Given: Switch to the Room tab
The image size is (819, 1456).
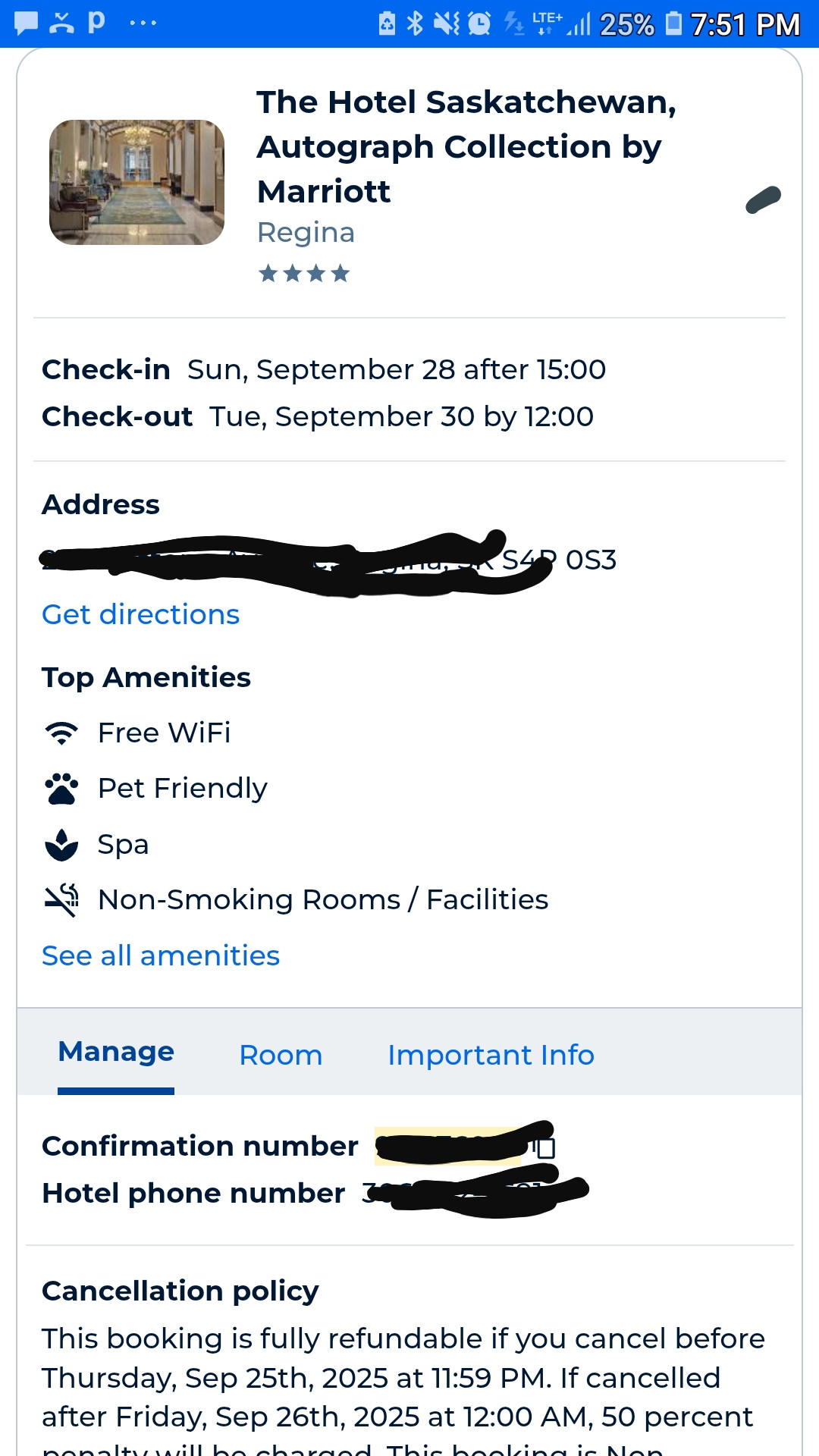Looking at the screenshot, I should tap(281, 1055).
